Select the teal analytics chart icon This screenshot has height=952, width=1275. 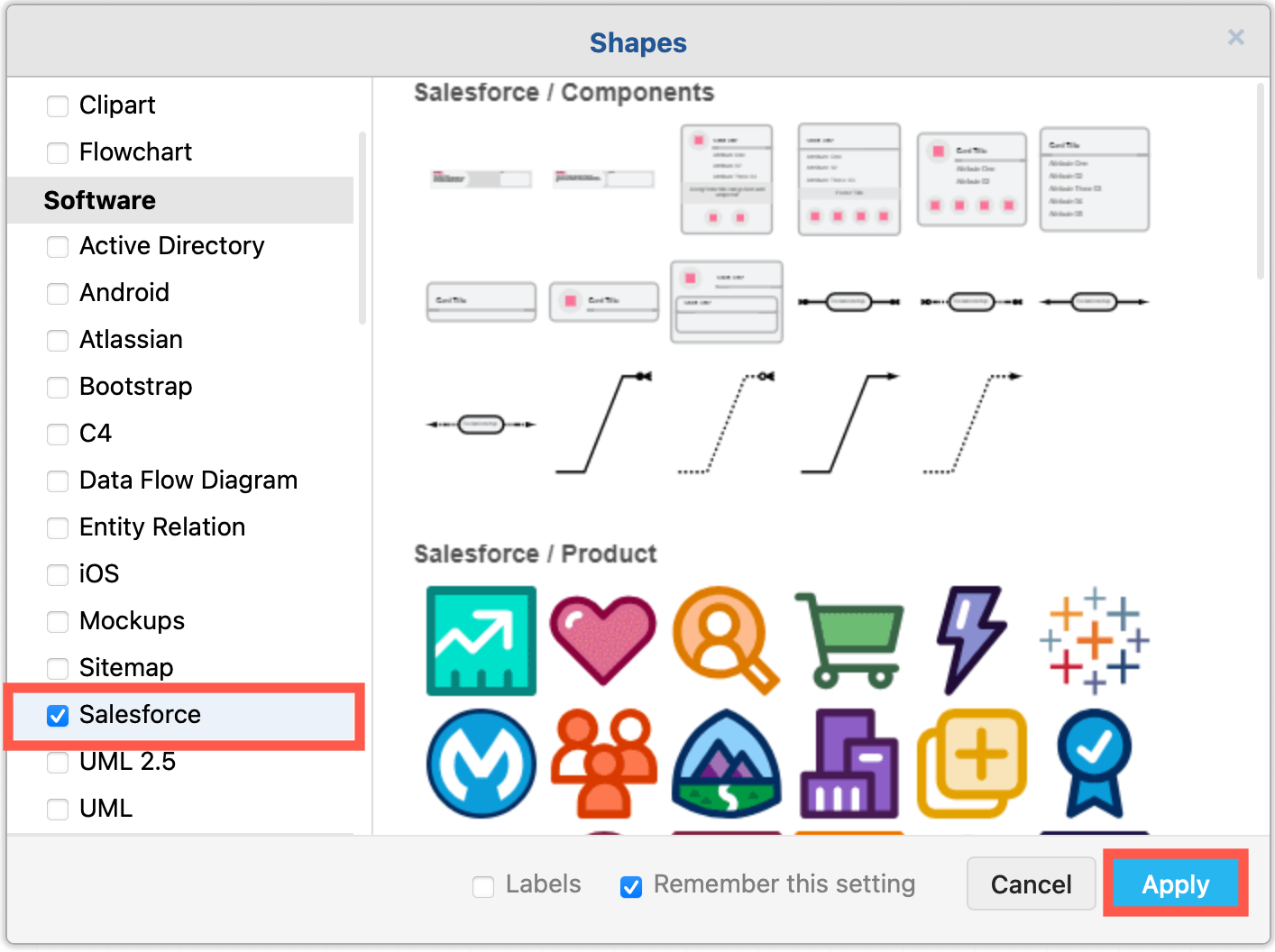[x=481, y=641]
